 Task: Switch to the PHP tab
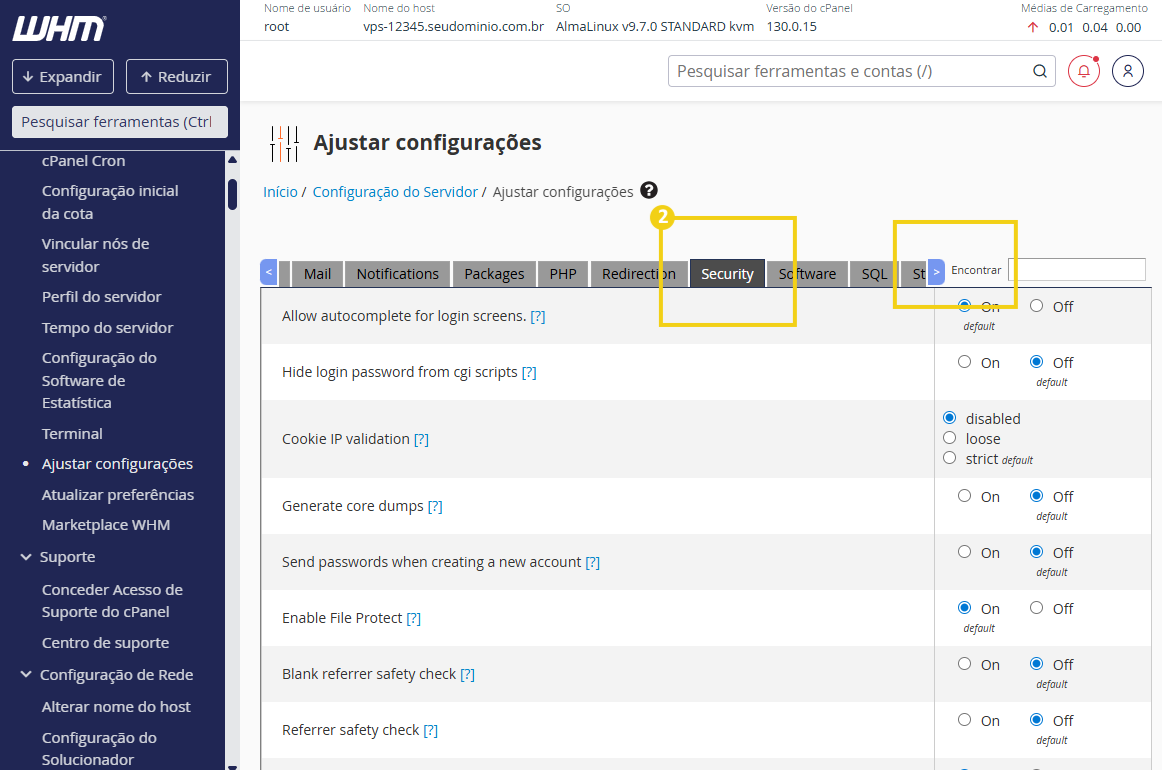point(562,272)
